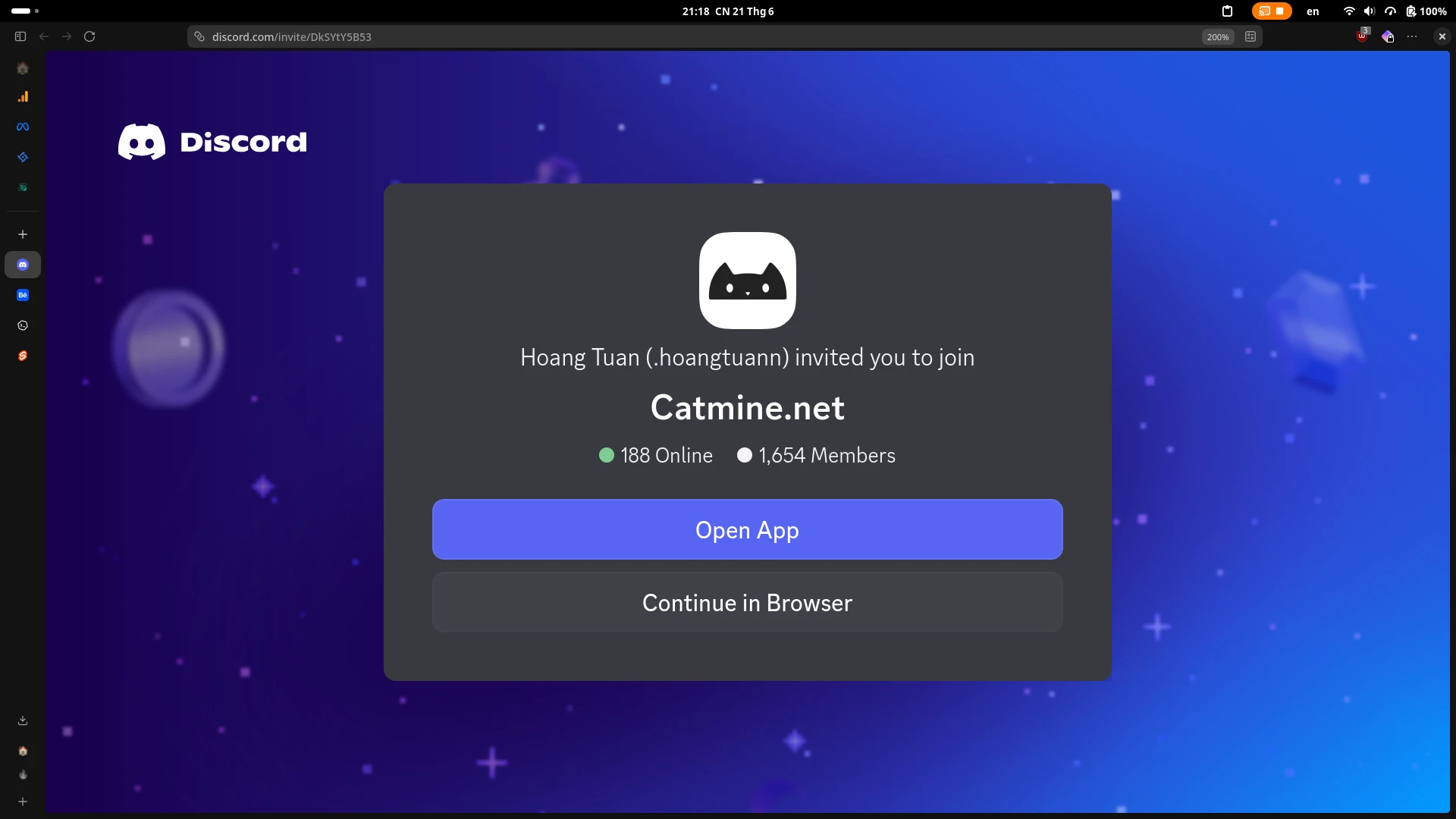Click the Hoang Tuan invited you text
Screen dimensions: 1456x819
747,357
